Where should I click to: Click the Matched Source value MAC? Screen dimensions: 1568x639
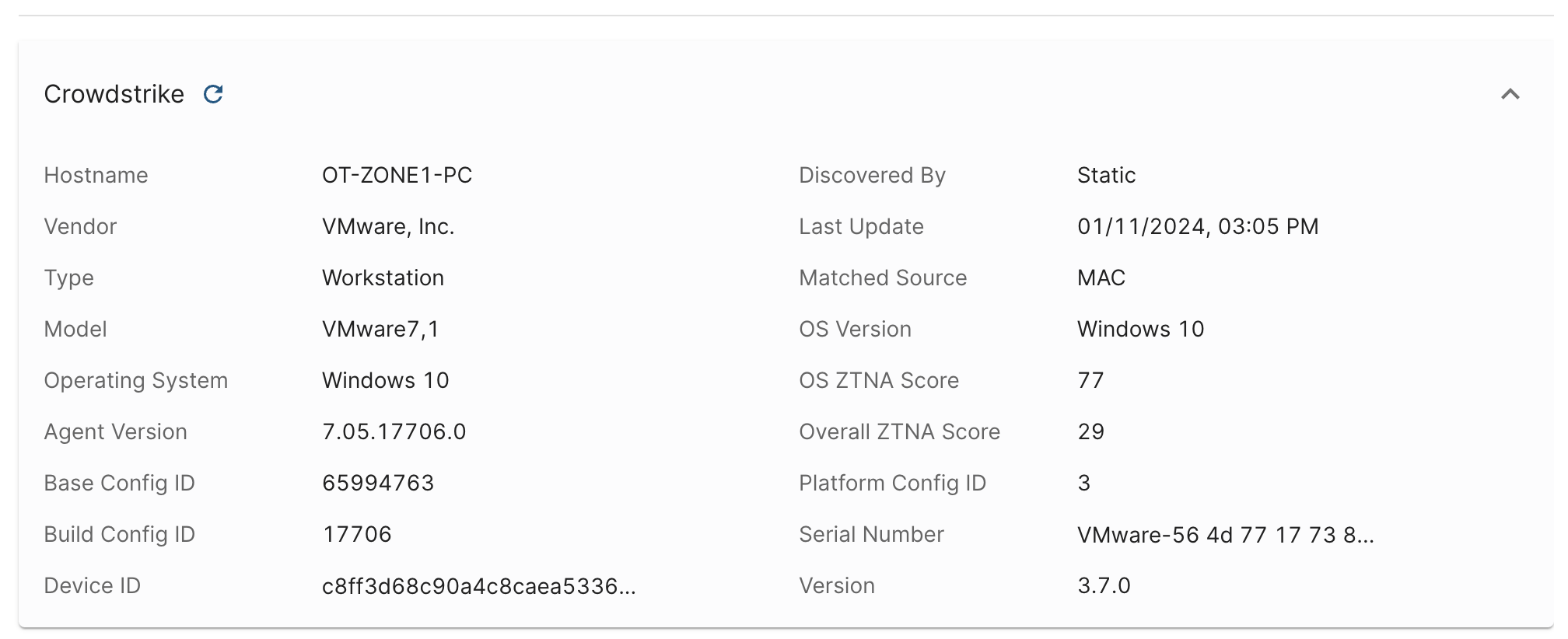pyautogui.click(x=1101, y=278)
